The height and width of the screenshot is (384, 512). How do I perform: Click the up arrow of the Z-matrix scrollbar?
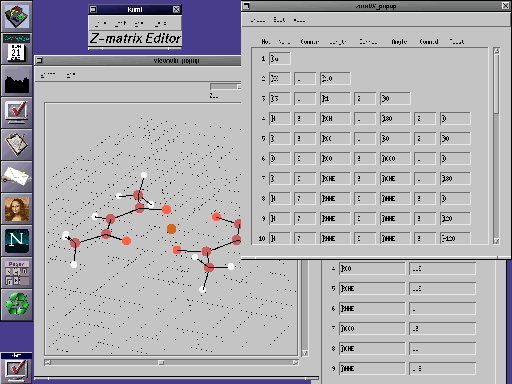click(496, 51)
